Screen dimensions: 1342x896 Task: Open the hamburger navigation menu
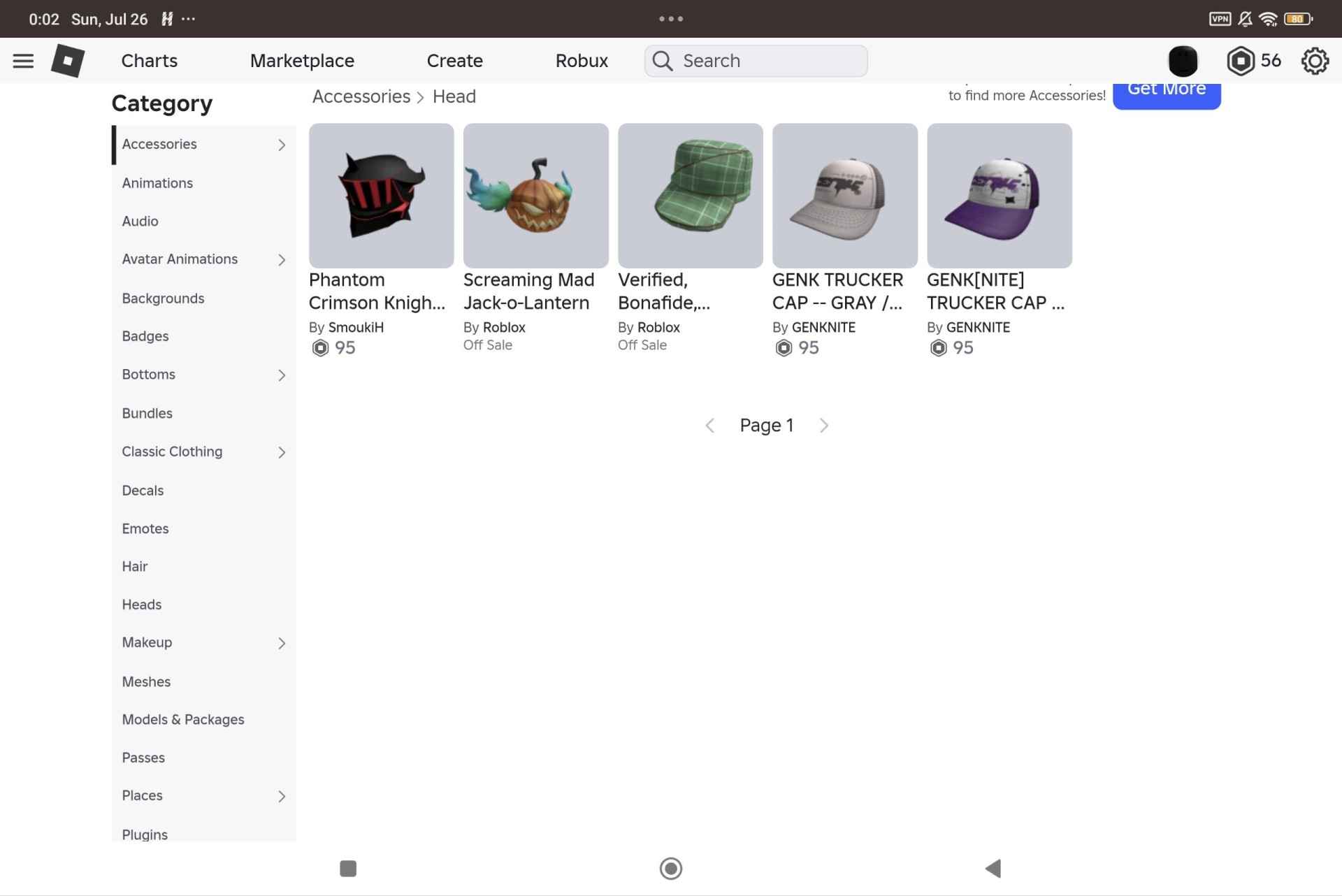23,61
